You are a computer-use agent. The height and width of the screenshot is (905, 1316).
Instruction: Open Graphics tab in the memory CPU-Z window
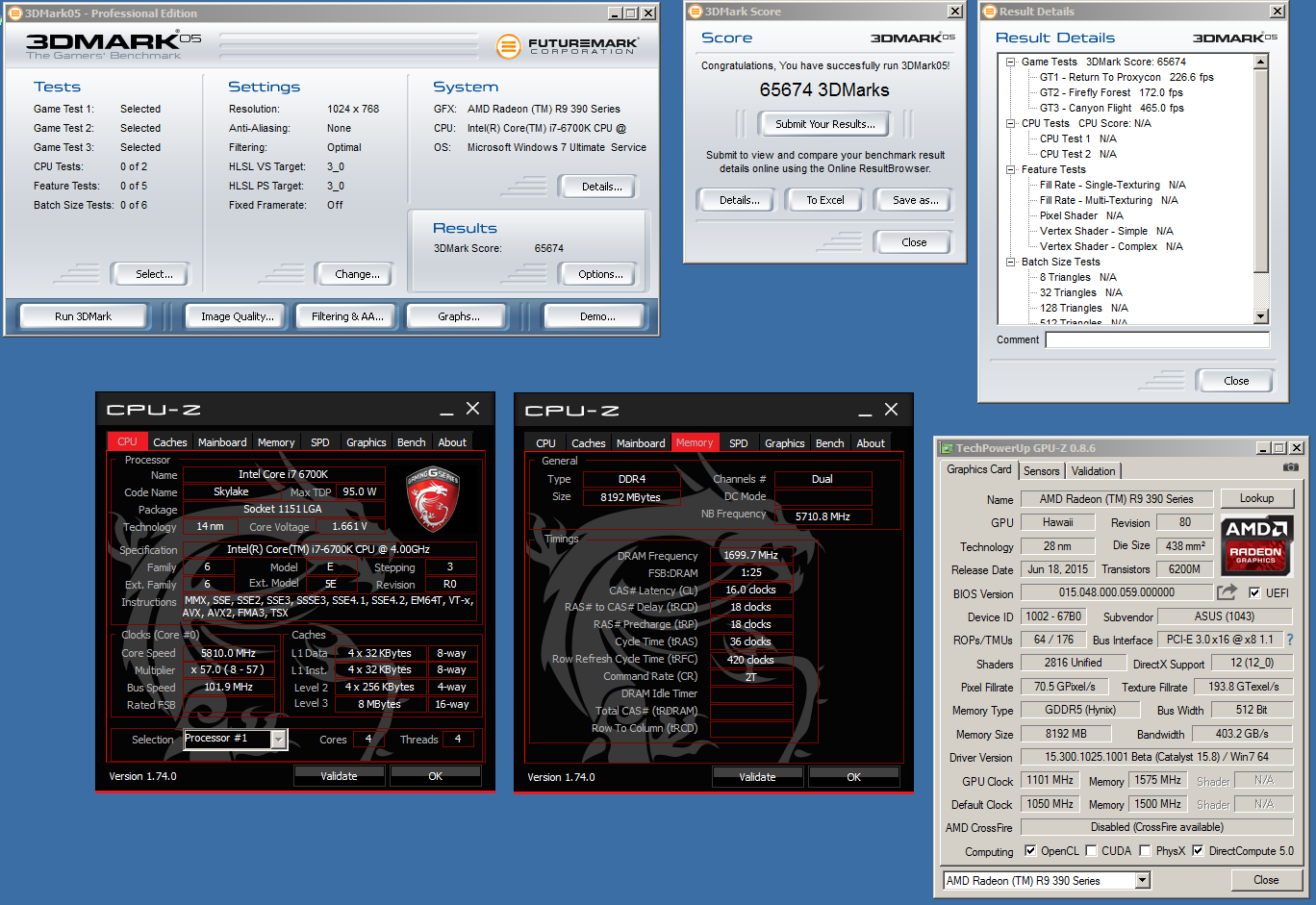tap(785, 443)
